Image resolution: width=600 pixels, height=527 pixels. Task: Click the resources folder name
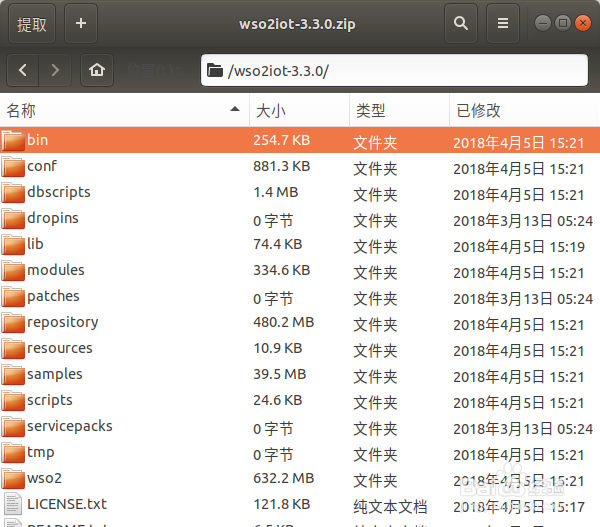pyautogui.click(x=60, y=348)
